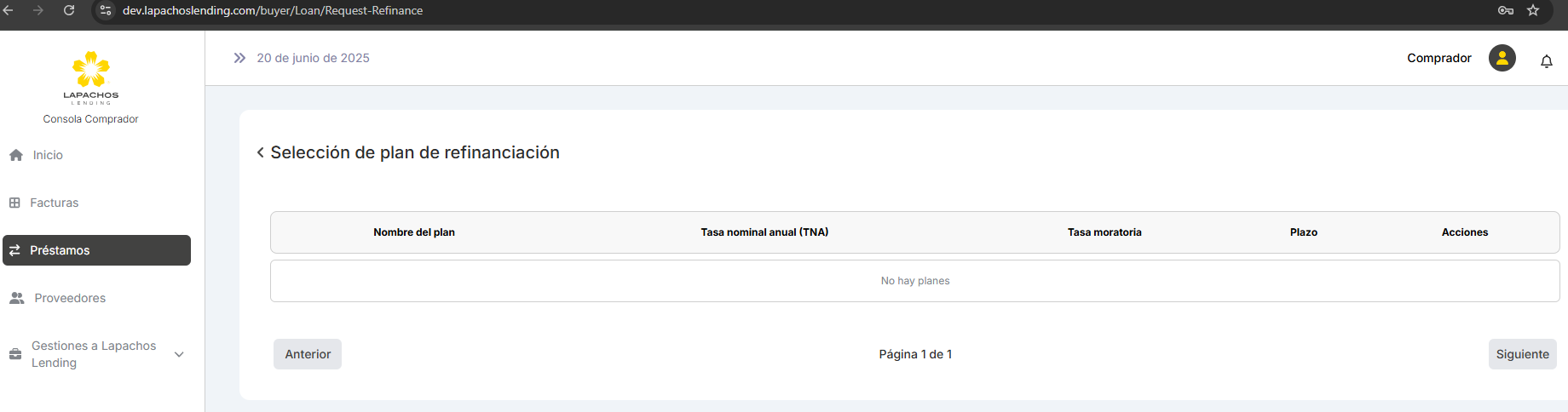Click the back arrow beside the refinancing title

261,152
